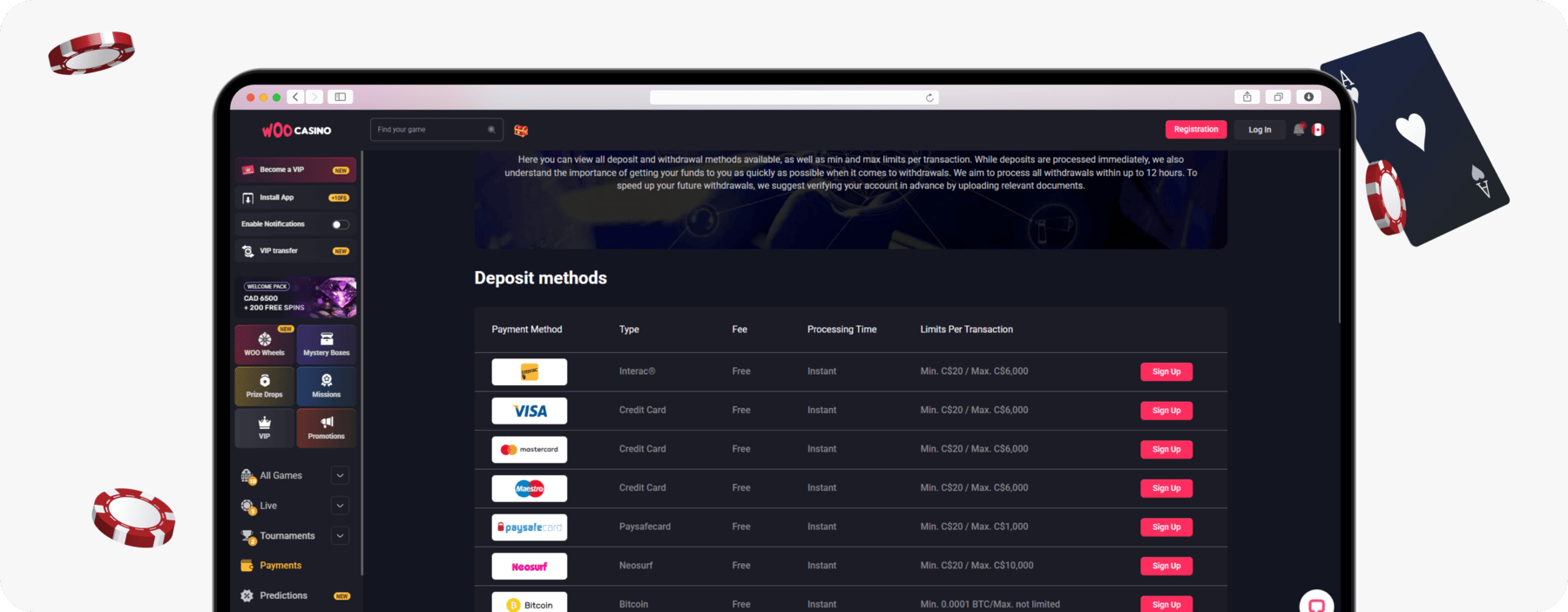Open the WOO Wheels tile
This screenshot has width=1568, height=612.
click(265, 343)
